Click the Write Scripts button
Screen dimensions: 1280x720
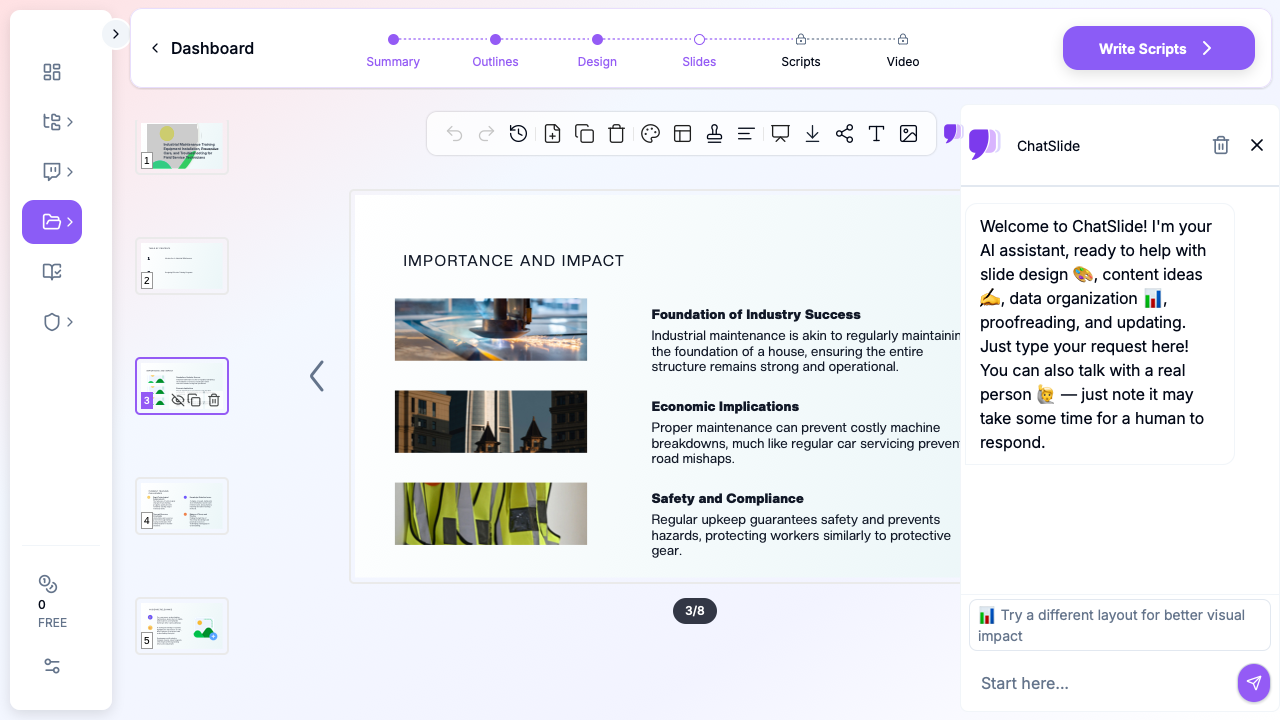coord(1158,48)
